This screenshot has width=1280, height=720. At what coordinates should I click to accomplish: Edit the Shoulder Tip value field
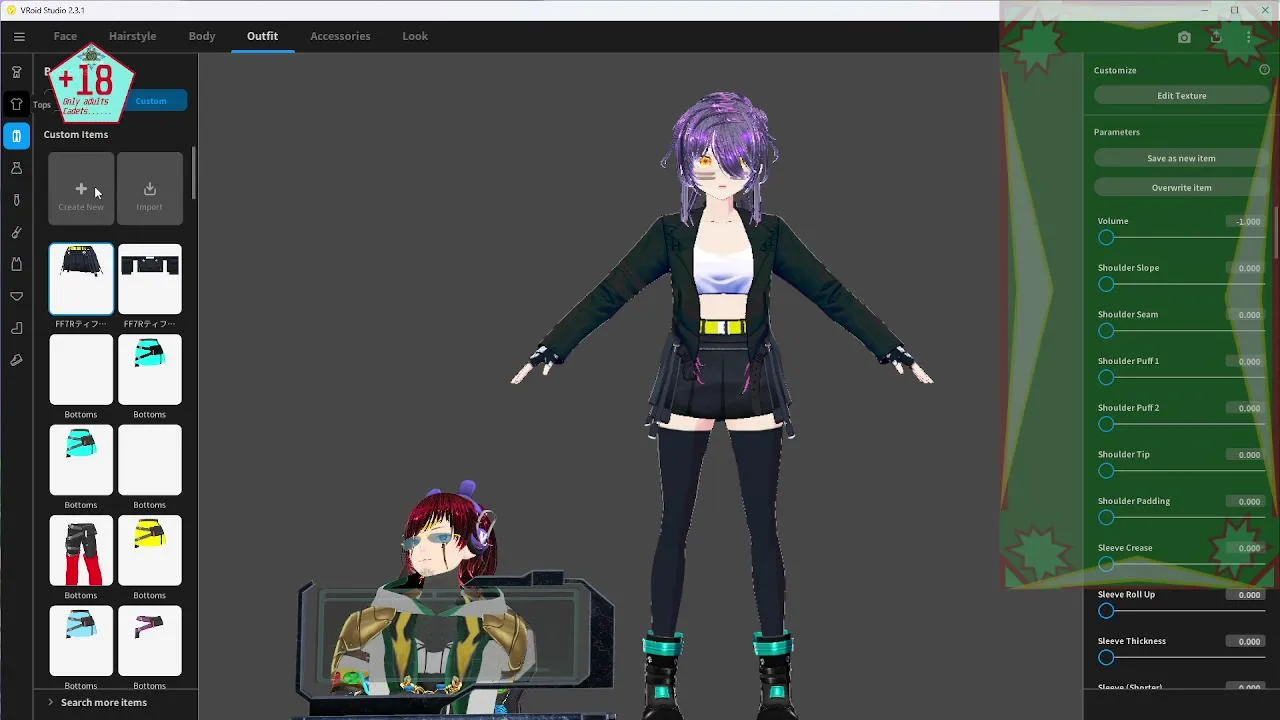point(1245,455)
